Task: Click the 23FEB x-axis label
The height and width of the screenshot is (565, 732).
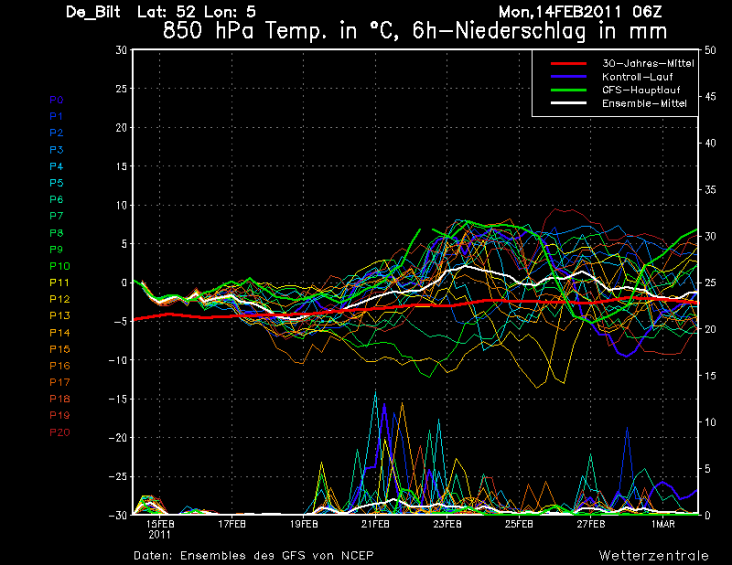Action: click(447, 524)
